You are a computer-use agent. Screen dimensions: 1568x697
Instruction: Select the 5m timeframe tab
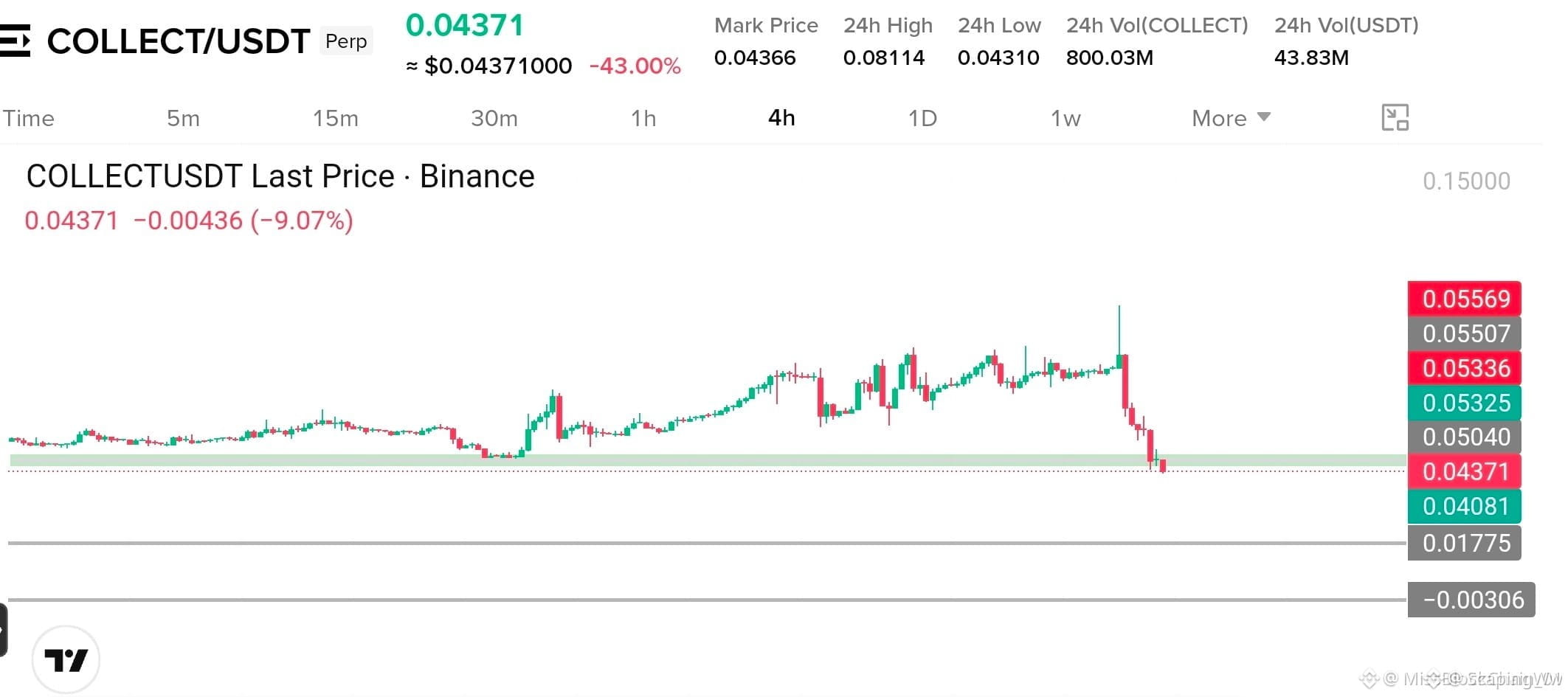183,118
